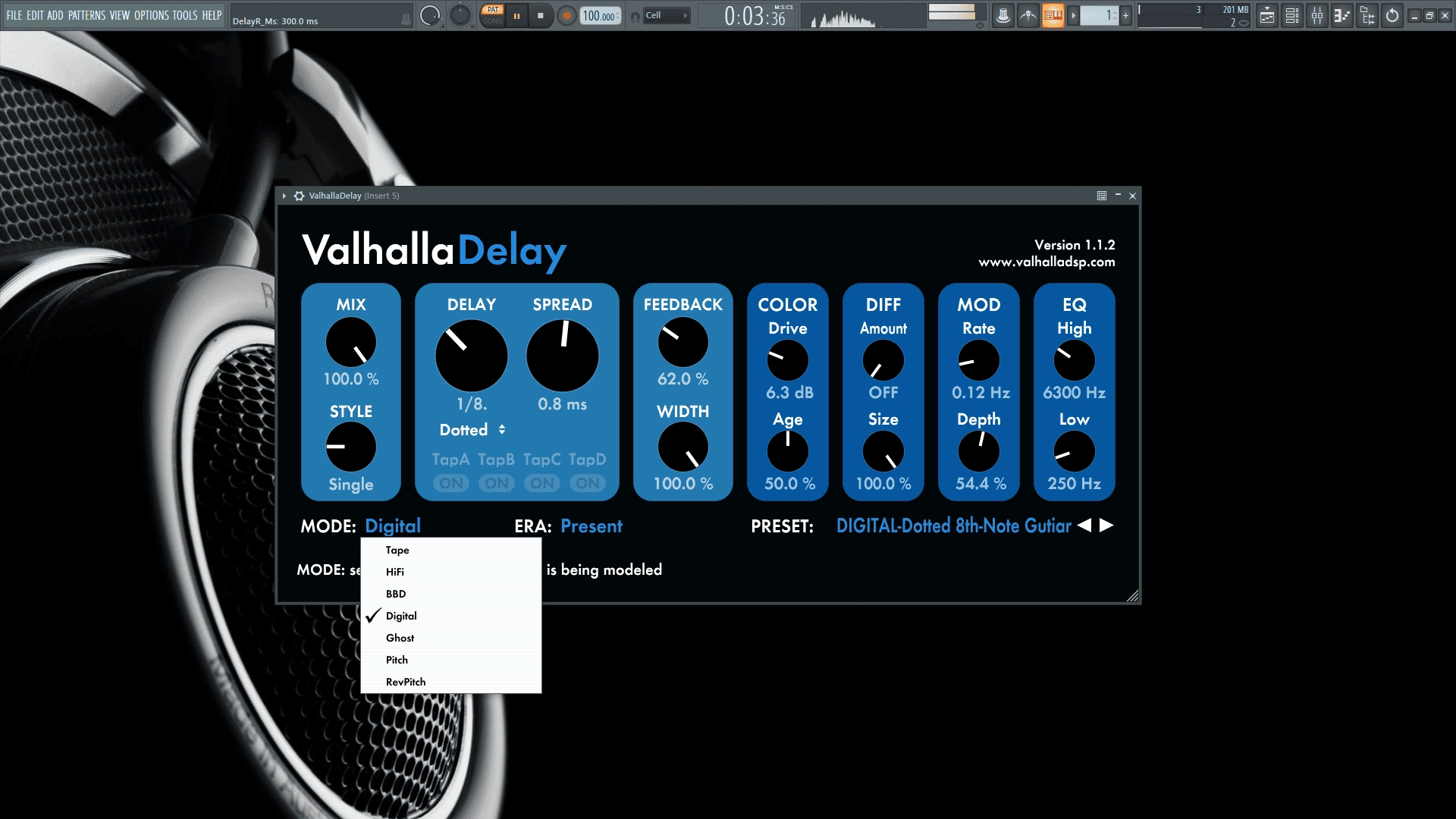Screen dimensions: 1456x819
Task: Click the pattern play arrow before pattern number
Action: [1073, 15]
